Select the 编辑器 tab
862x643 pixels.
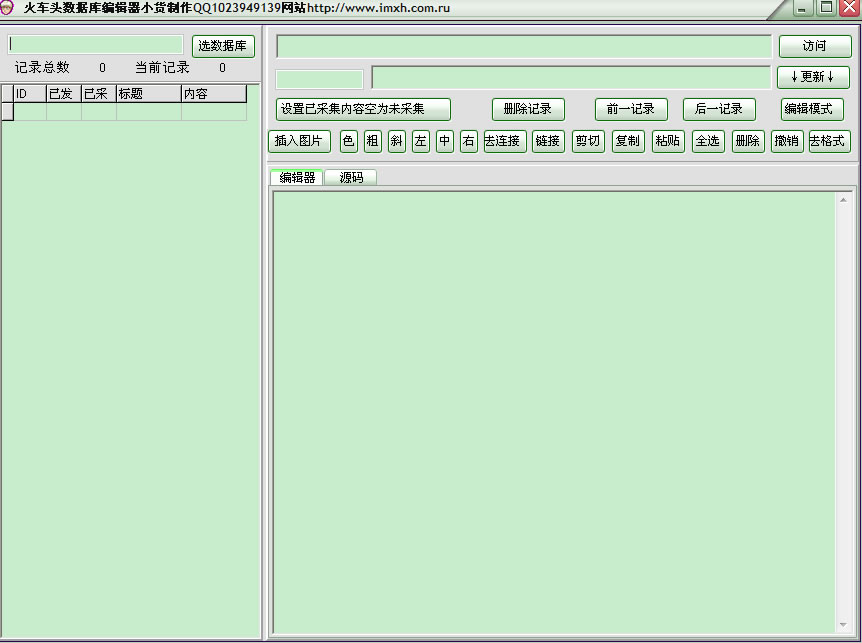tap(297, 178)
